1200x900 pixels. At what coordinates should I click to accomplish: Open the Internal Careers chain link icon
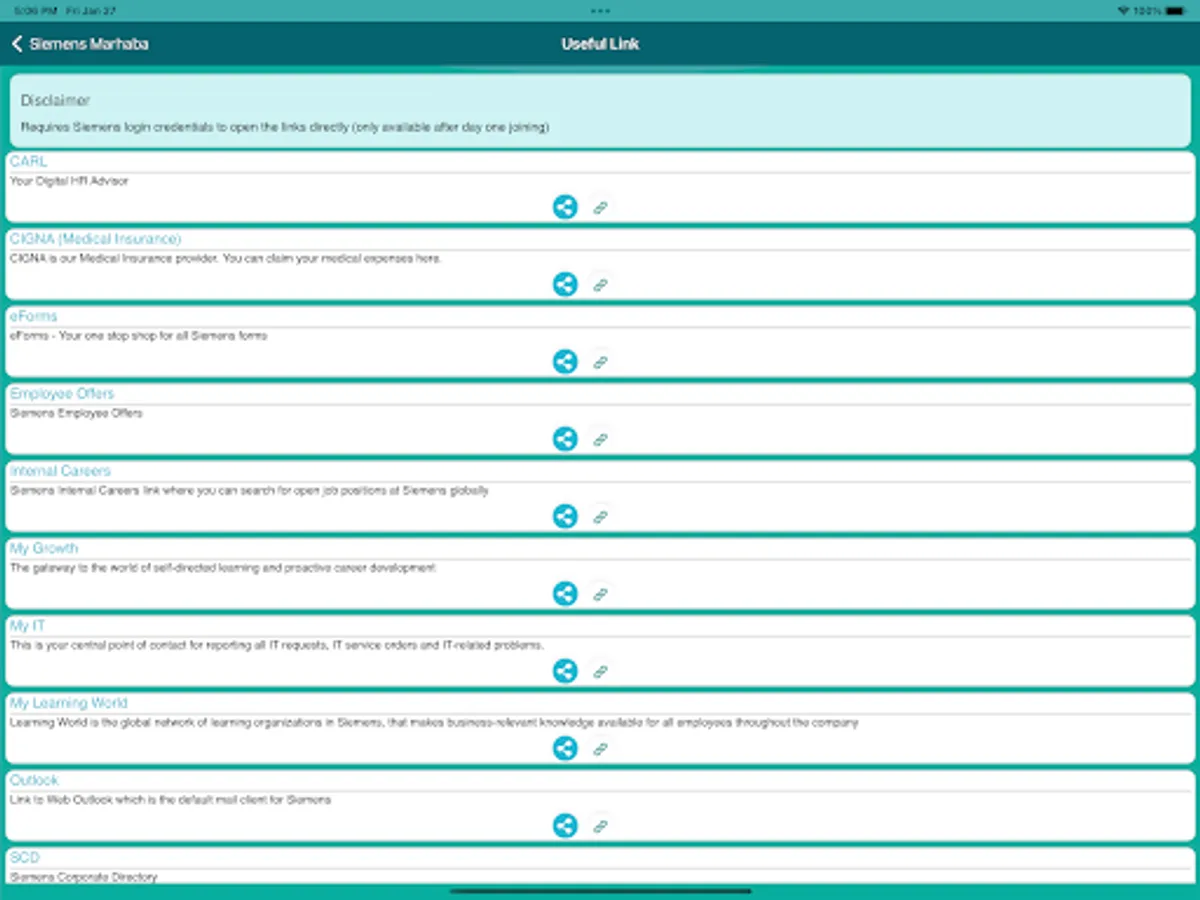pos(600,516)
